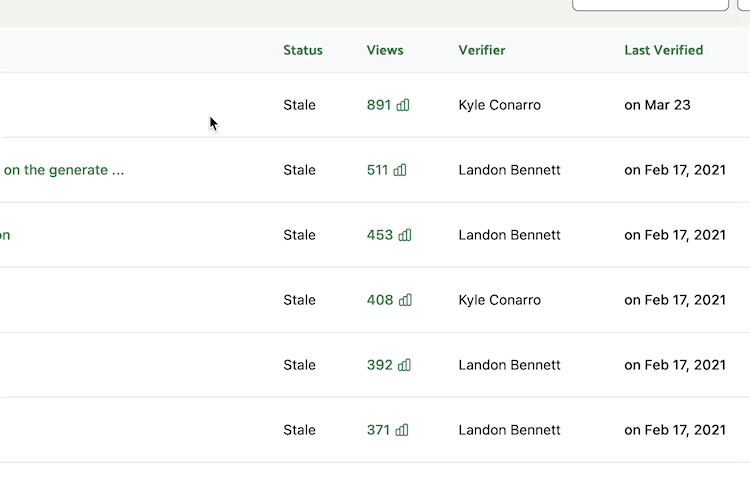Open the analytics icon next to 511 views
Viewport: 750px width, 488px height.
click(400, 170)
